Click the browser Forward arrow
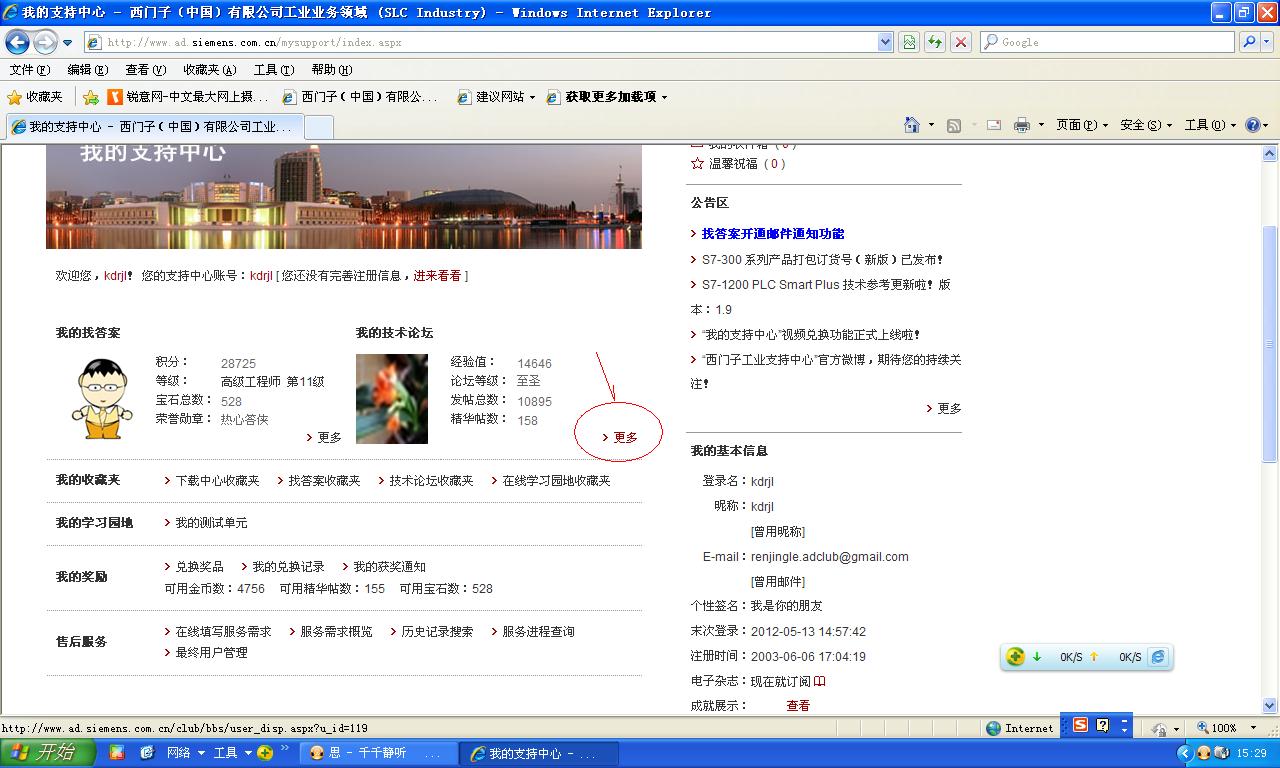The height and width of the screenshot is (768, 1280). 45,42
